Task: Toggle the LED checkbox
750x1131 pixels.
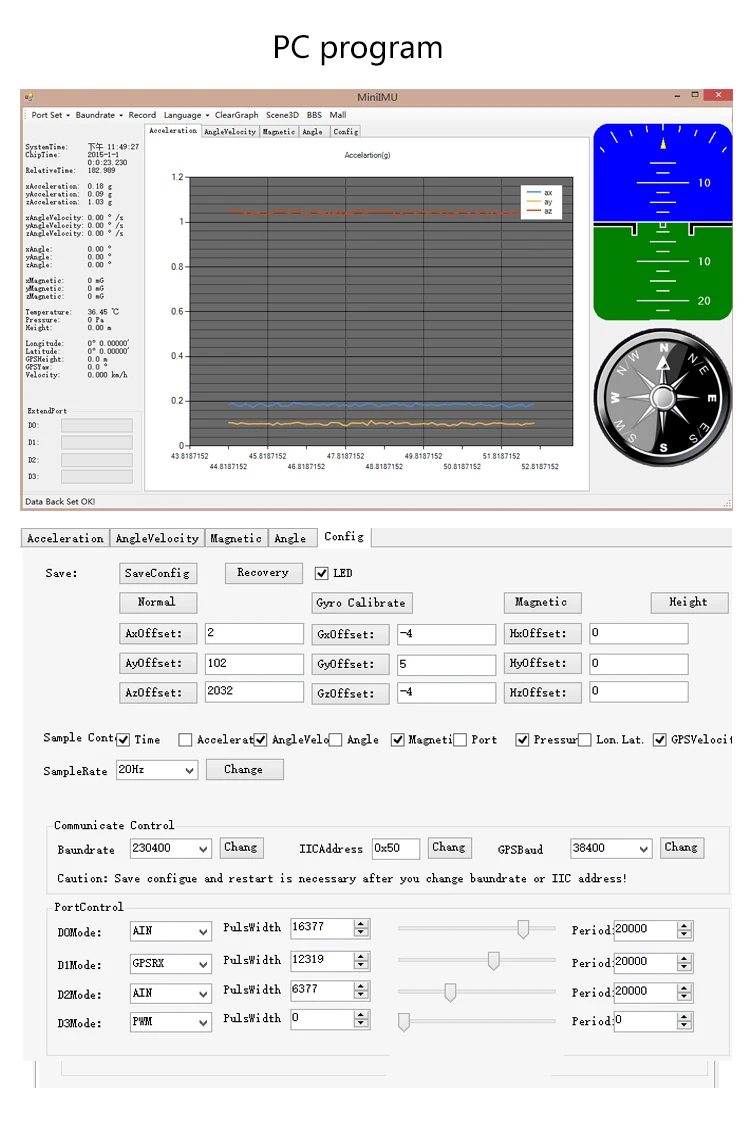Action: click(x=322, y=573)
